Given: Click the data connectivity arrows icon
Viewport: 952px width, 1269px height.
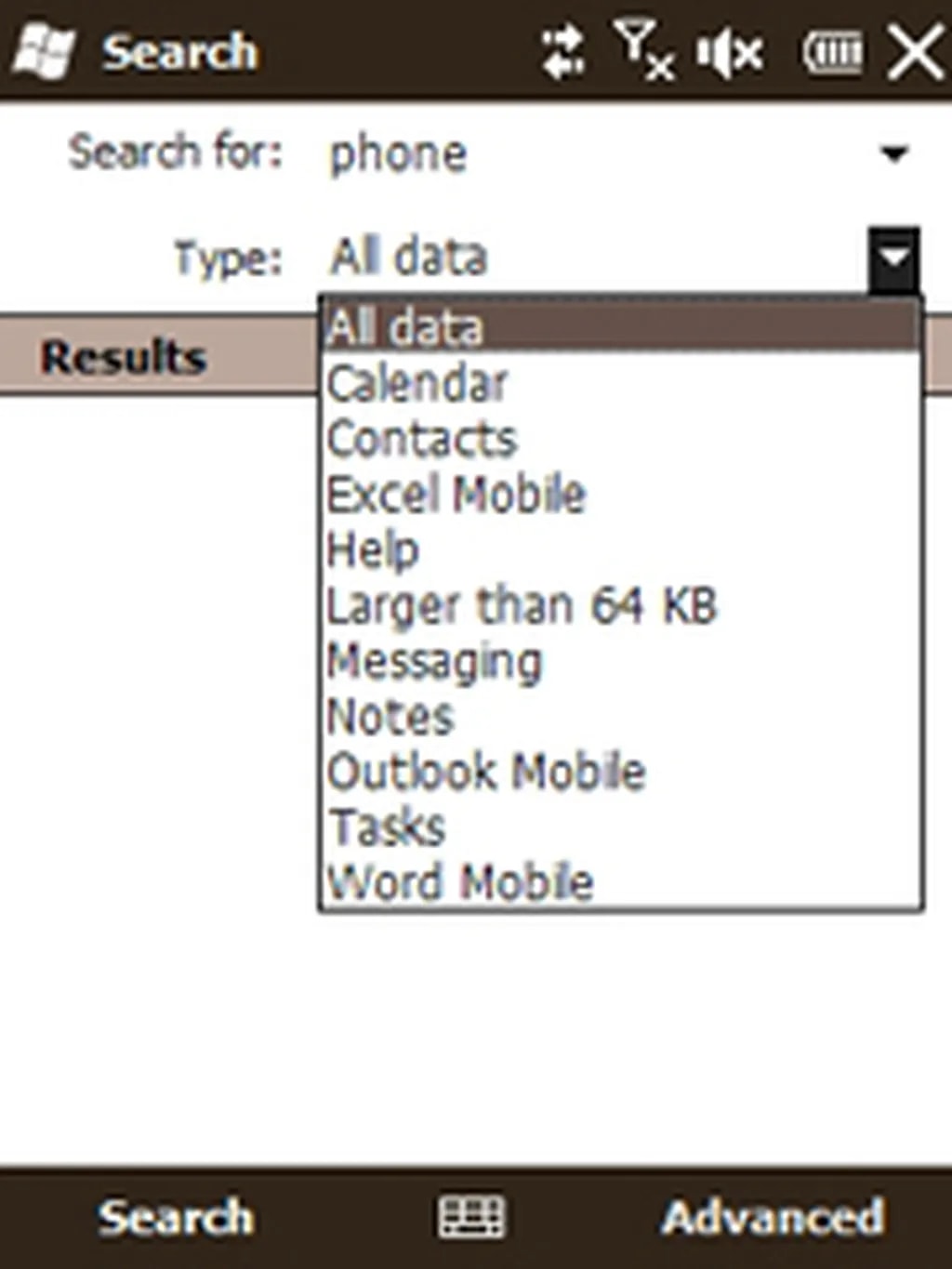Looking at the screenshot, I should [563, 52].
